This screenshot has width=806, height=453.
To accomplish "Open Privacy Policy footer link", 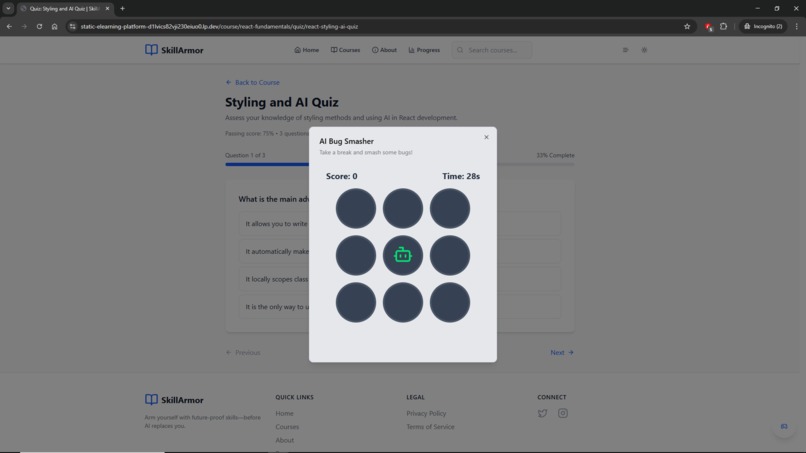I will point(426,413).
